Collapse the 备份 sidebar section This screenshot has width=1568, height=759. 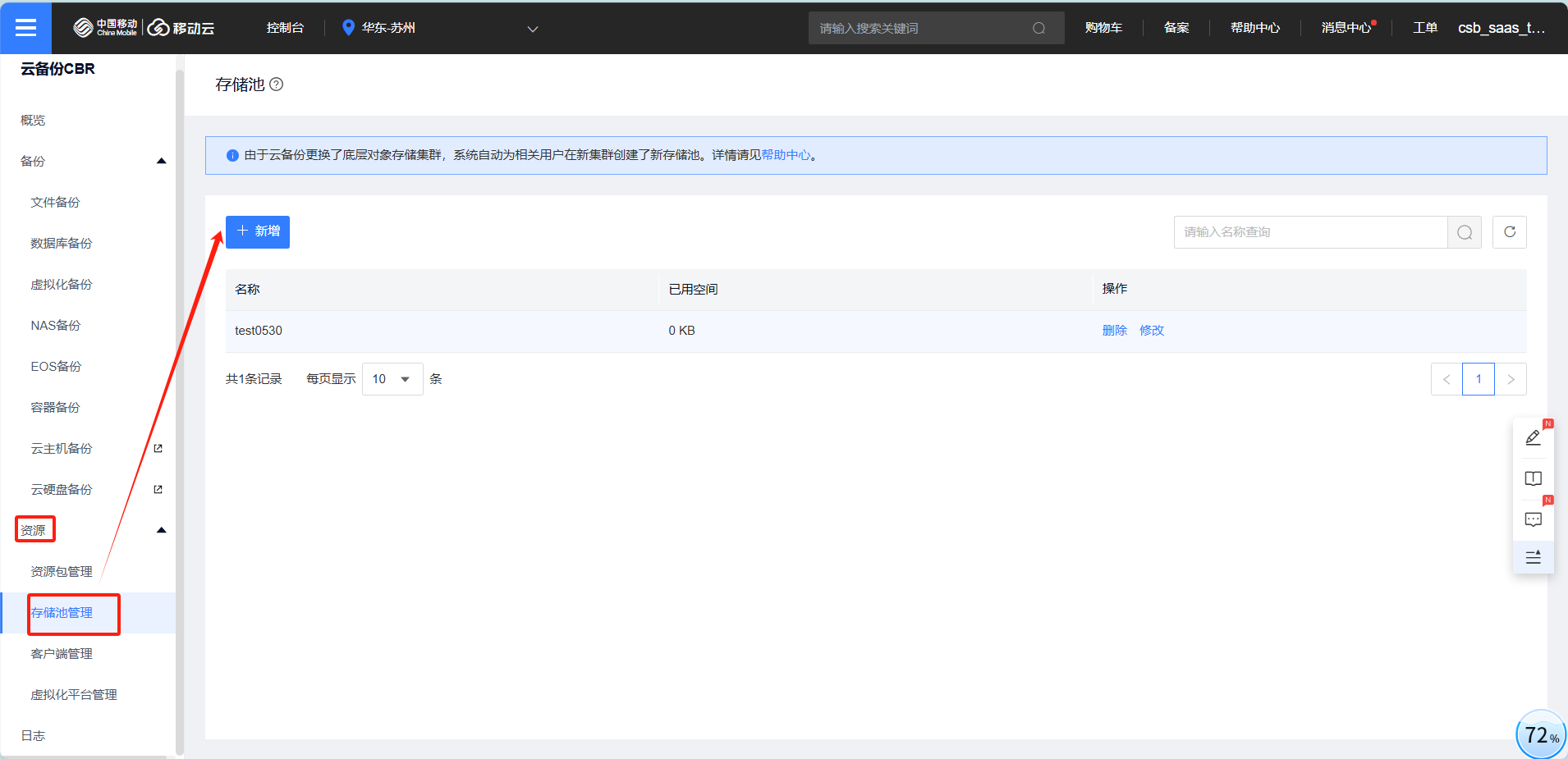click(162, 161)
